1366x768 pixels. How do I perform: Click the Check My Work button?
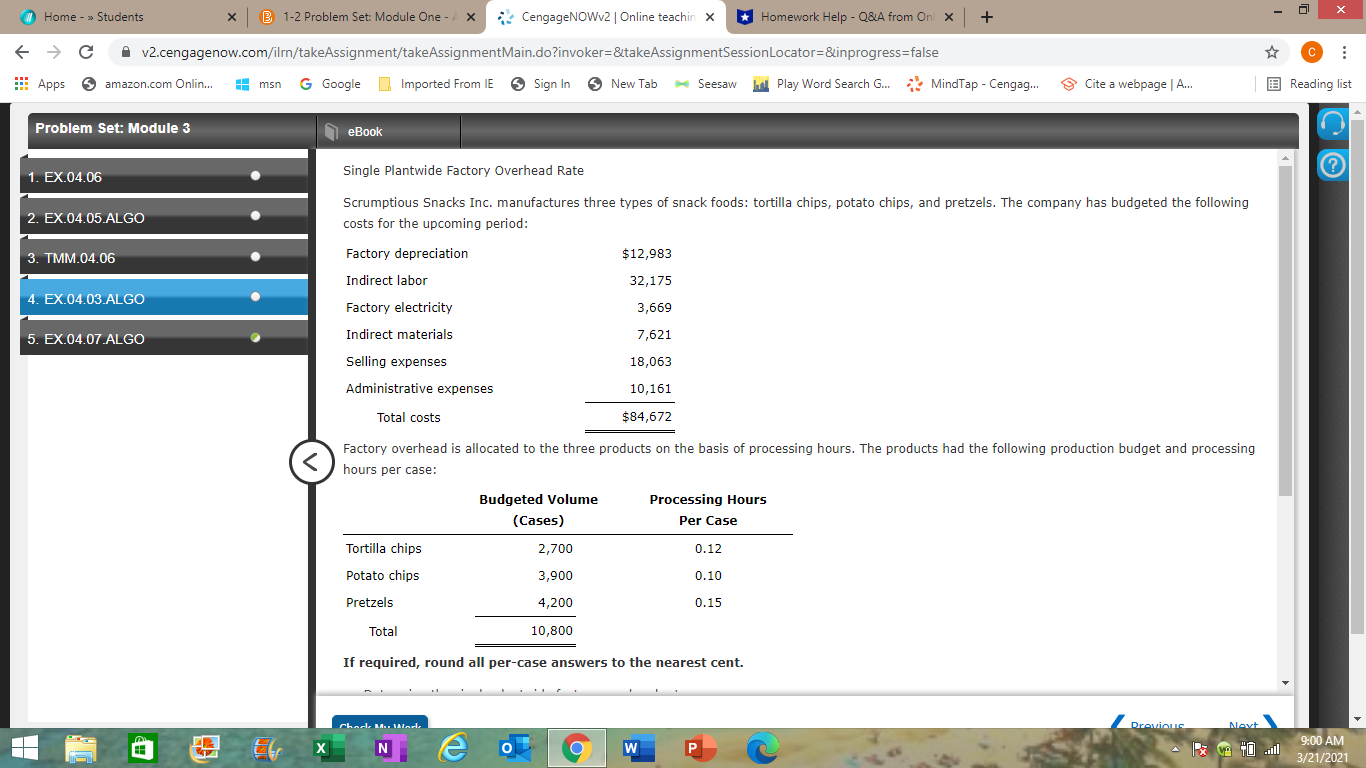coord(380,725)
